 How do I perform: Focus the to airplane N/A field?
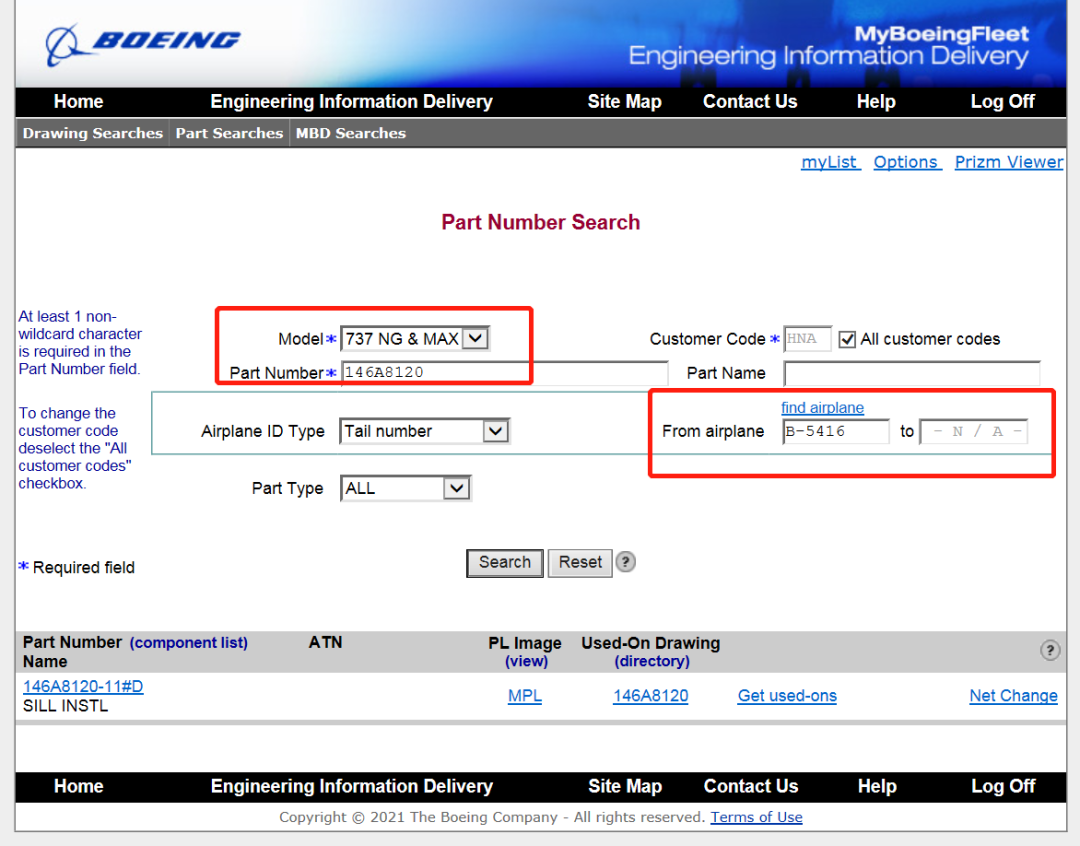974,432
